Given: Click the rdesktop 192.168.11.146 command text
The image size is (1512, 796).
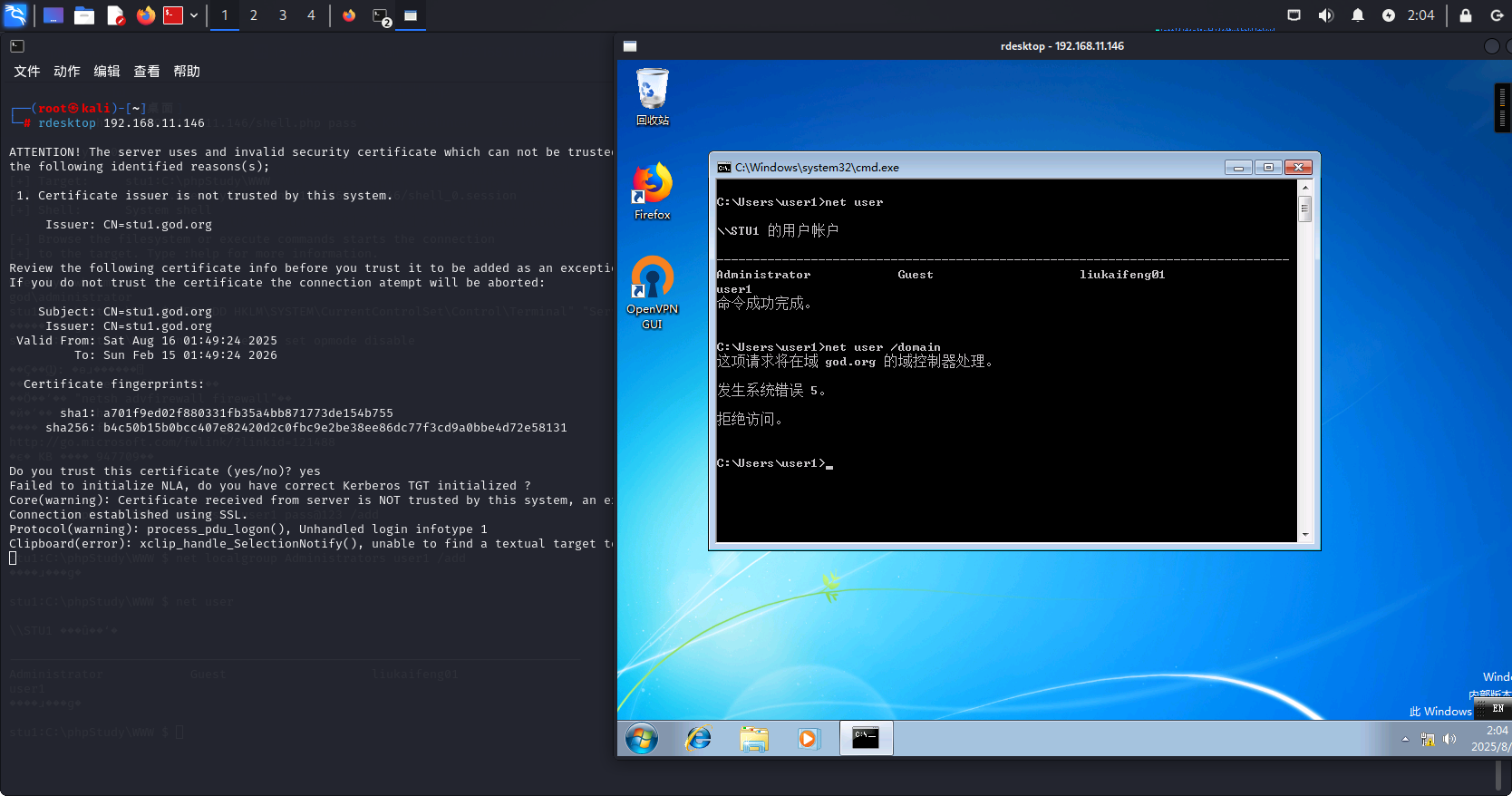Looking at the screenshot, I should [x=121, y=123].
